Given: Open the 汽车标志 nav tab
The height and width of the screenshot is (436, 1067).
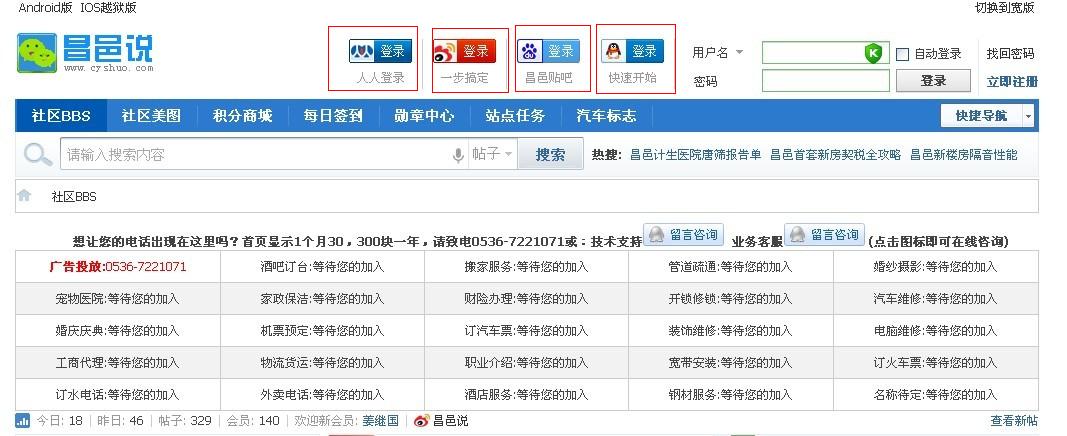Looking at the screenshot, I should point(606,116).
